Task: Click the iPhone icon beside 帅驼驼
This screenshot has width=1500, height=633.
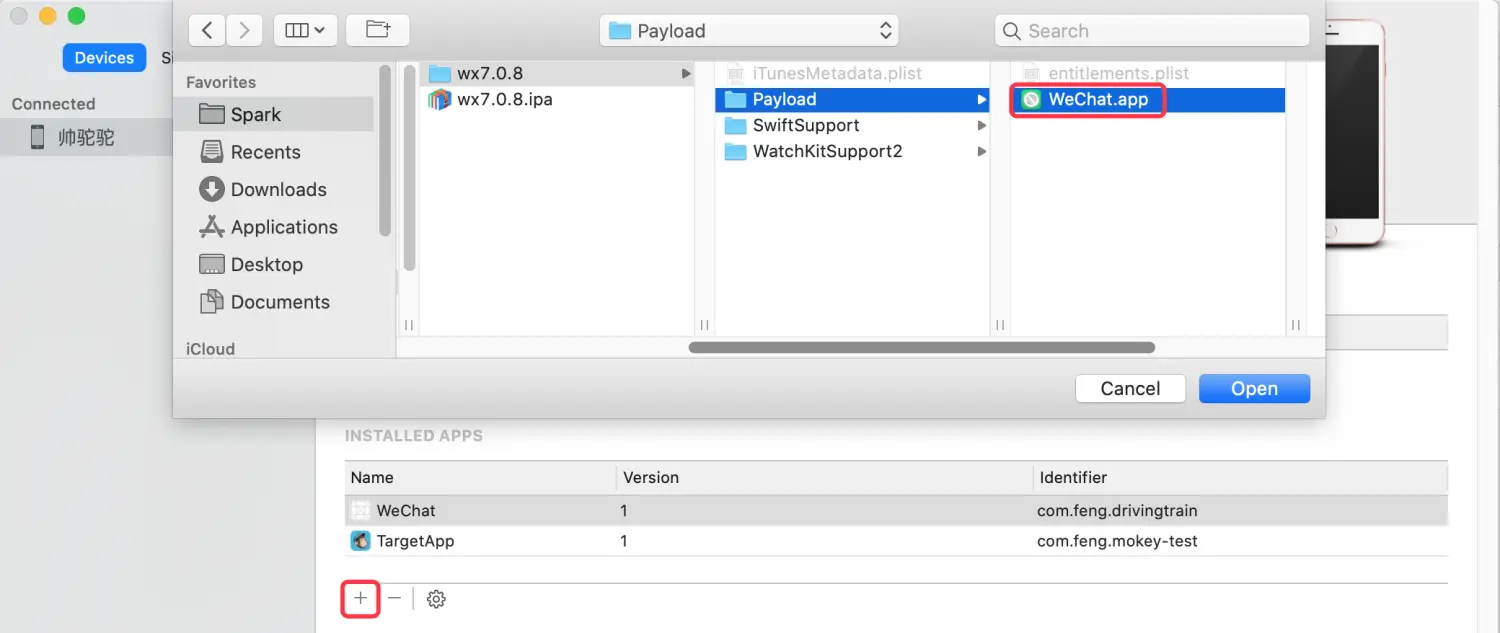Action: tap(37, 137)
